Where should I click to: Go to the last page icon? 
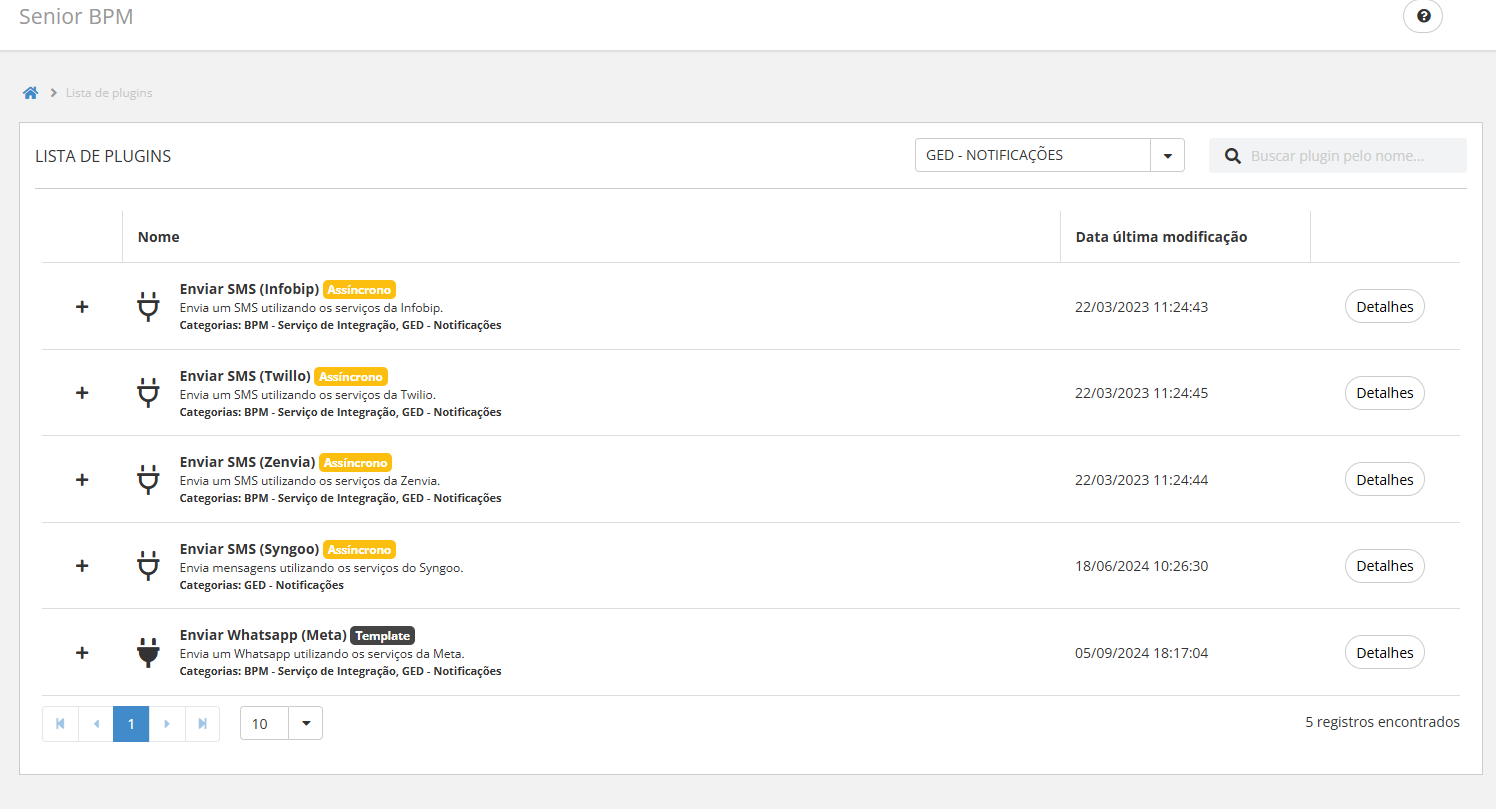point(203,723)
